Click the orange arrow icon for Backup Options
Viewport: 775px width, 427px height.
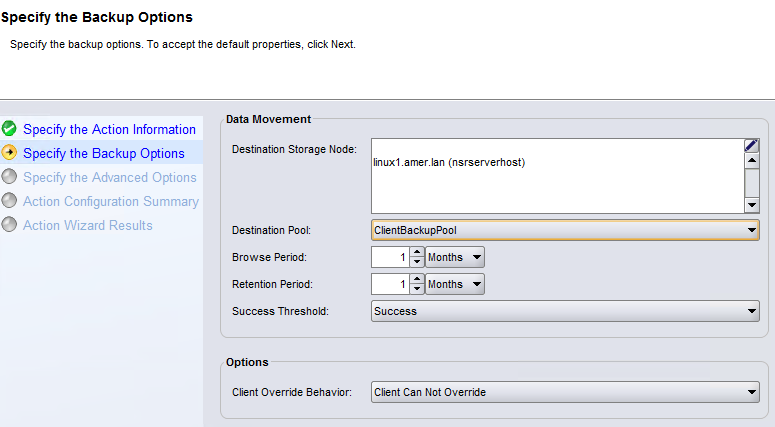coord(10,153)
